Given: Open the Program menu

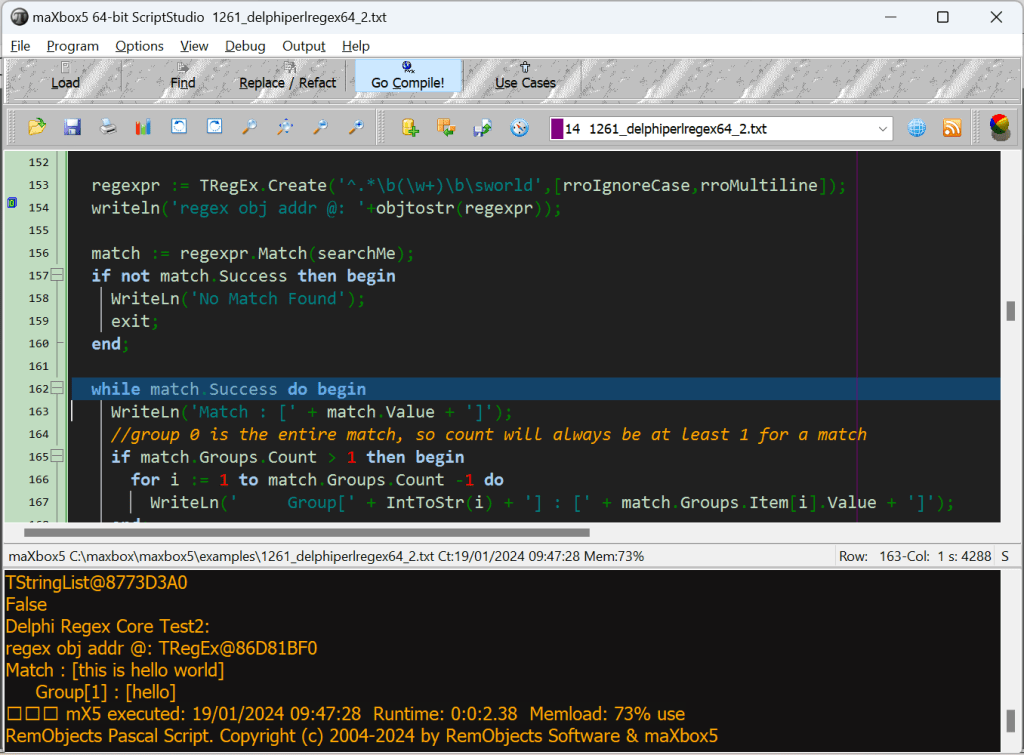Looking at the screenshot, I should (72, 46).
